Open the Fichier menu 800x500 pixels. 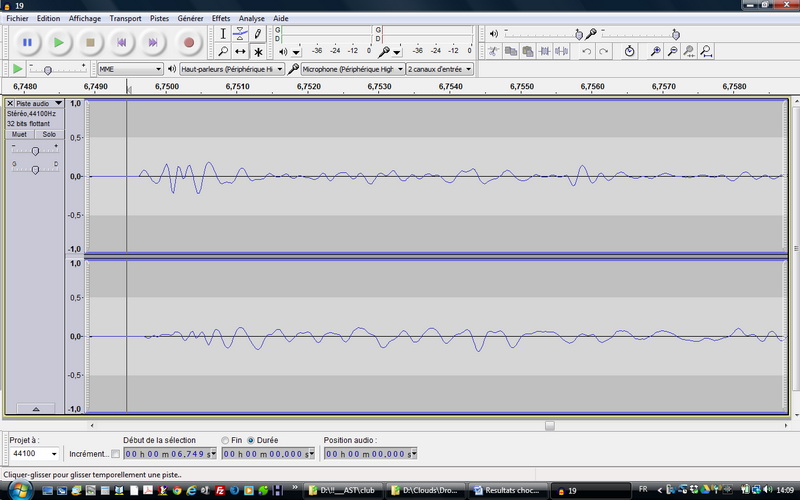pyautogui.click(x=17, y=18)
